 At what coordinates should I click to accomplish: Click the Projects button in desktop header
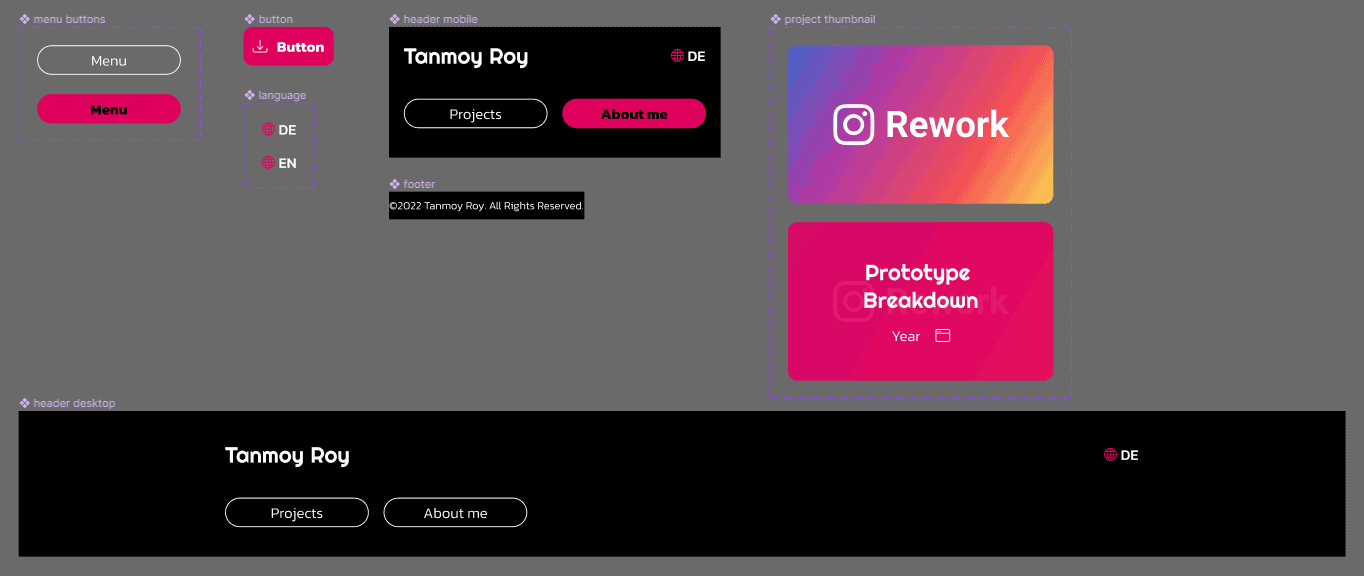pos(297,513)
